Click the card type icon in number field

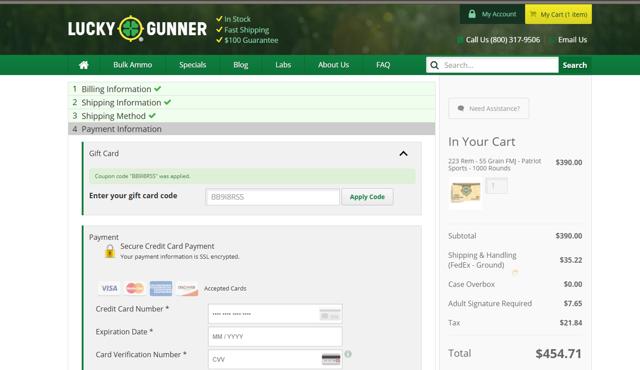pos(330,315)
